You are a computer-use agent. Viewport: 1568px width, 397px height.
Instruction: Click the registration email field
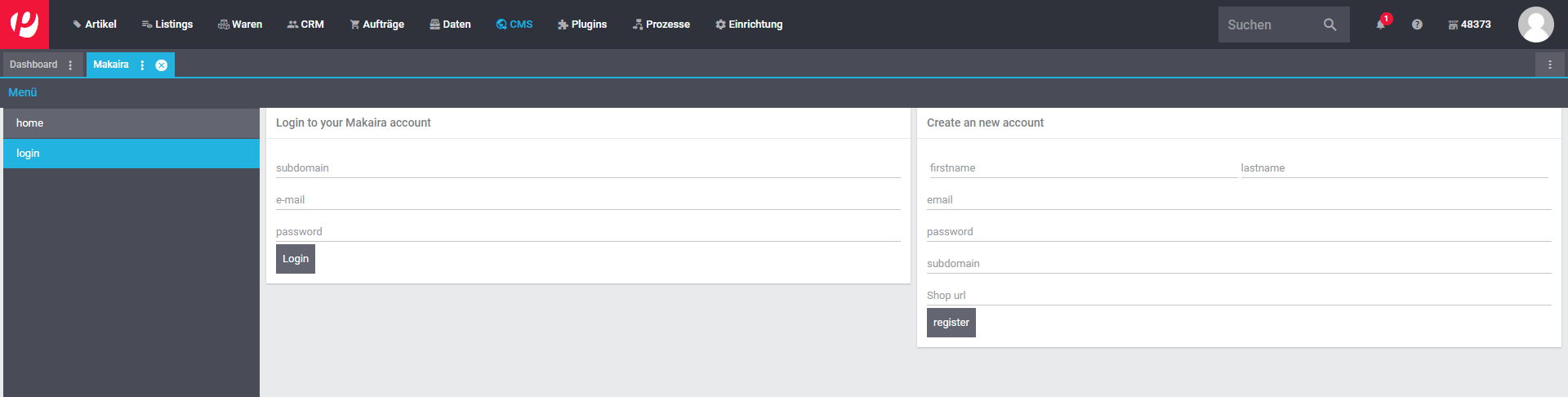[1239, 199]
